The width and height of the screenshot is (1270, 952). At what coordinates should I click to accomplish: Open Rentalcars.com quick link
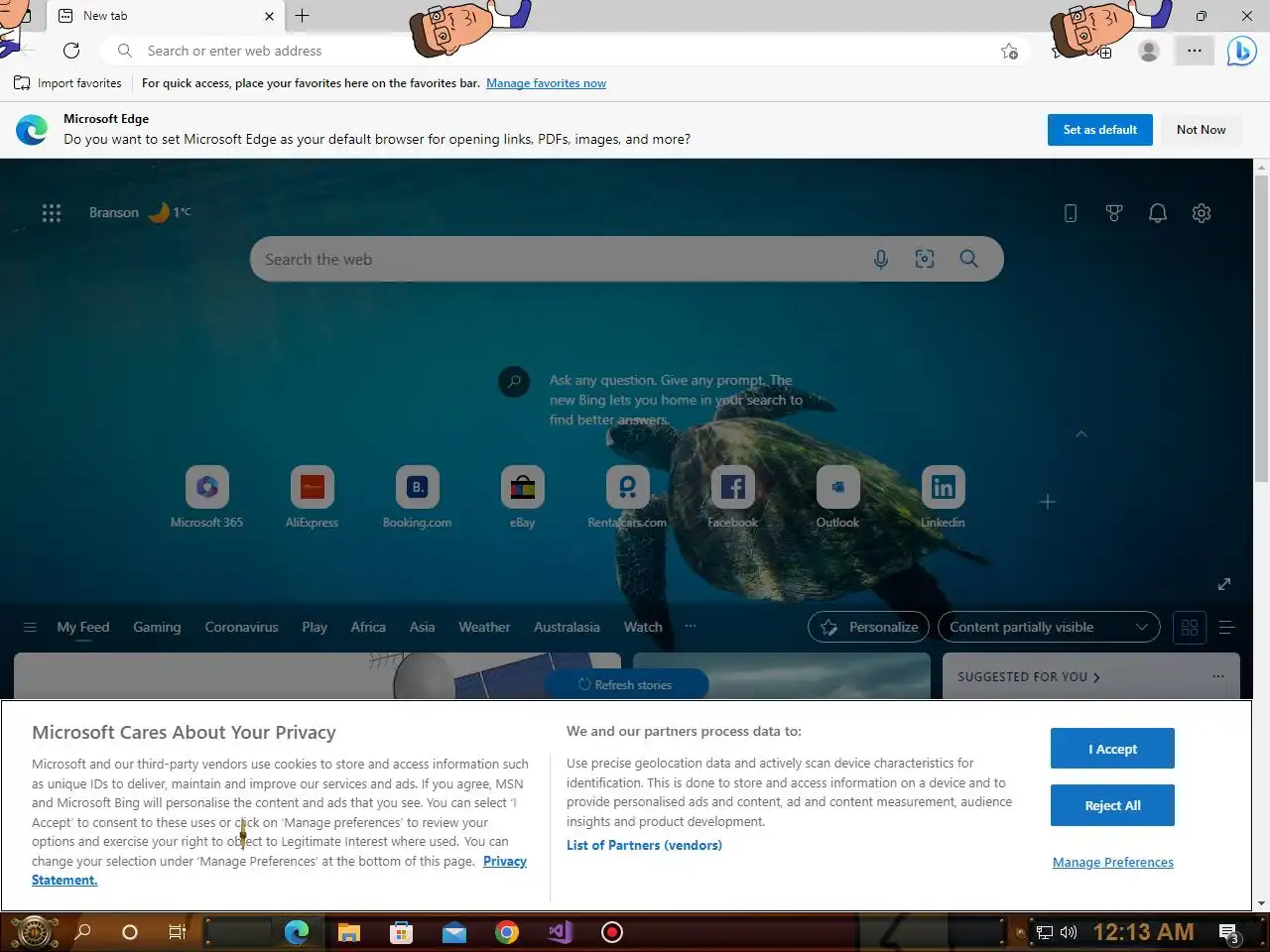627,497
